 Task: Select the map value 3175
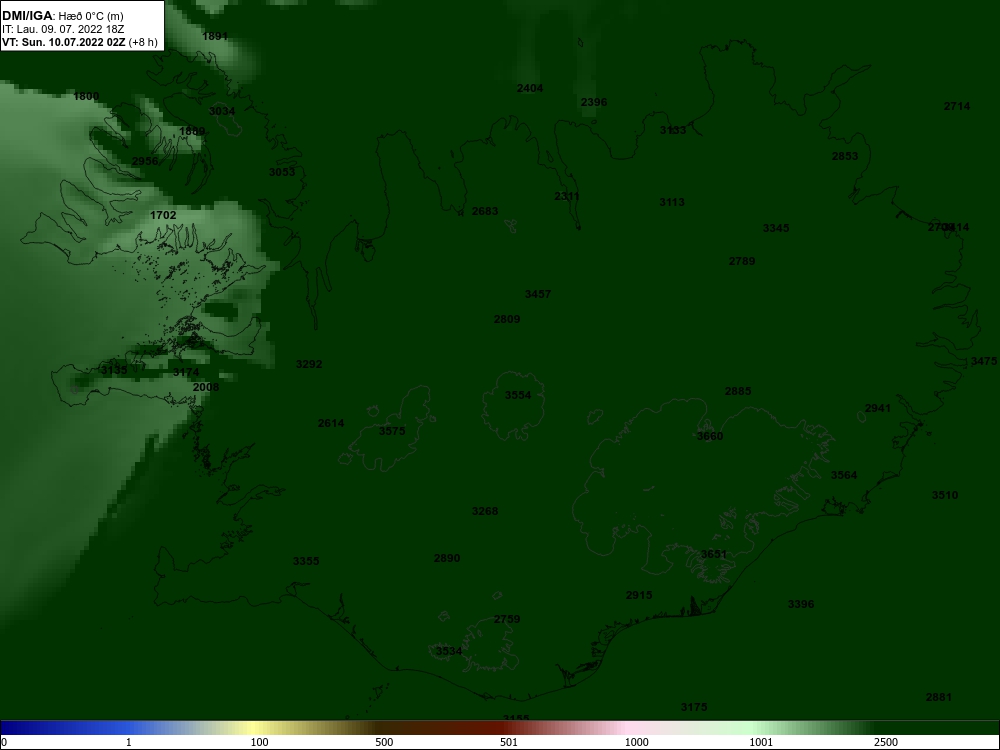(694, 707)
